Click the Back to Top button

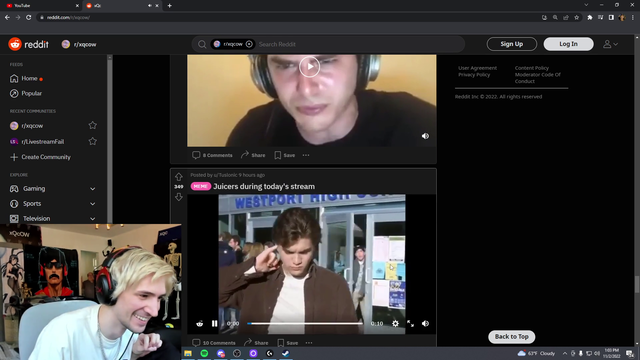pos(511,337)
